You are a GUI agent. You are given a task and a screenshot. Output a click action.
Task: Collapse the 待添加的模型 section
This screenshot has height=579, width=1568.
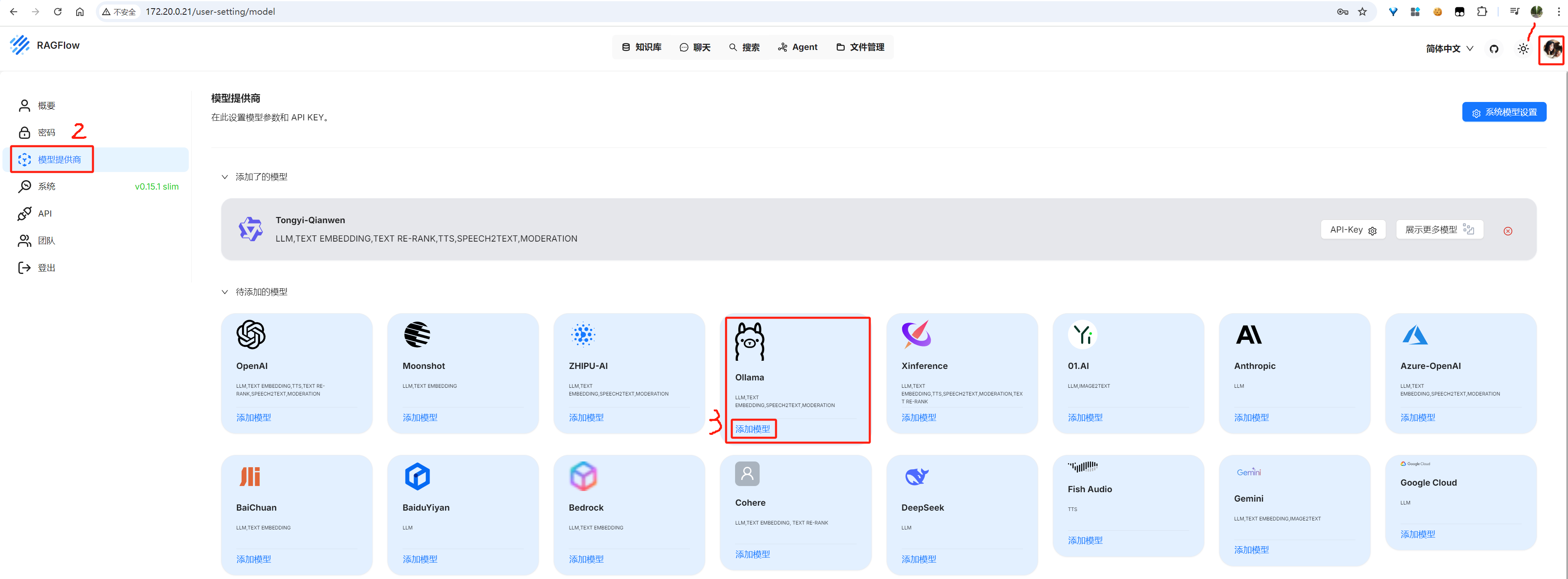click(224, 292)
